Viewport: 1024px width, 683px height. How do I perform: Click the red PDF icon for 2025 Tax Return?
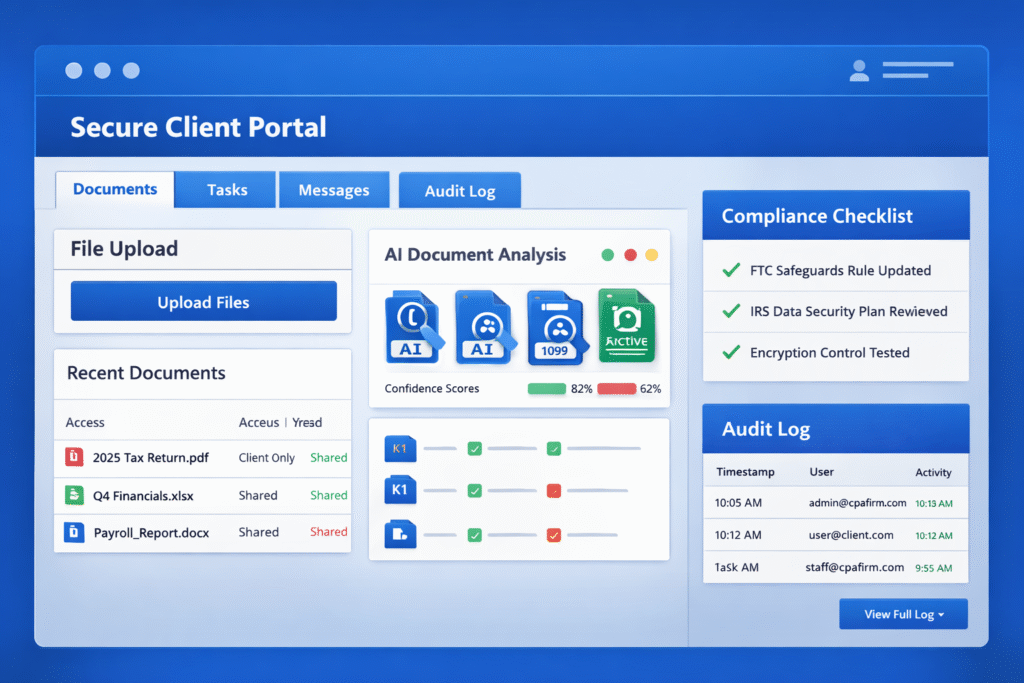click(74, 457)
